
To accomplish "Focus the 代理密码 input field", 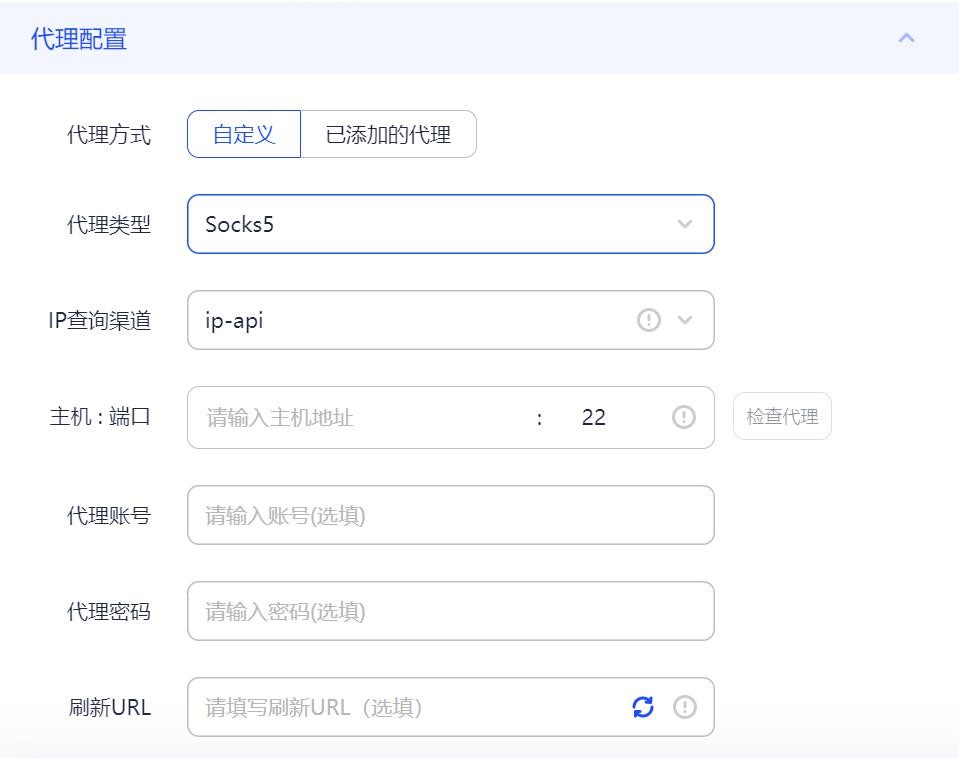I will tap(450, 611).
